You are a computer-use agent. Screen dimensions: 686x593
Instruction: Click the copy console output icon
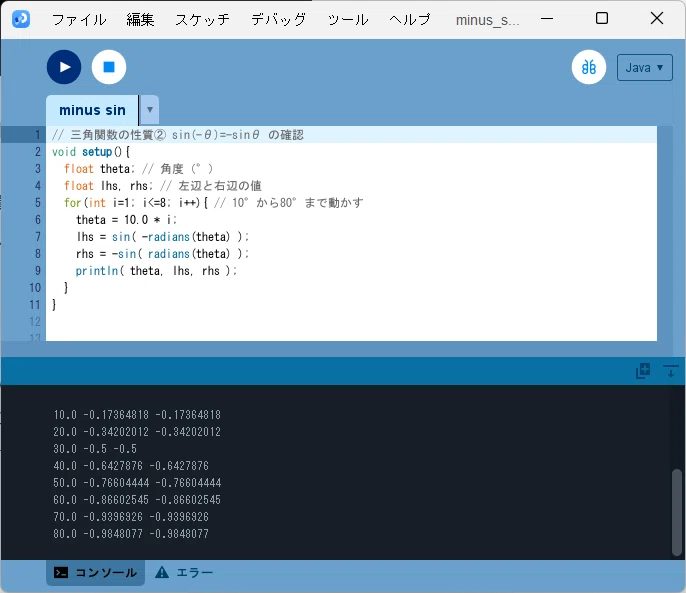point(643,371)
